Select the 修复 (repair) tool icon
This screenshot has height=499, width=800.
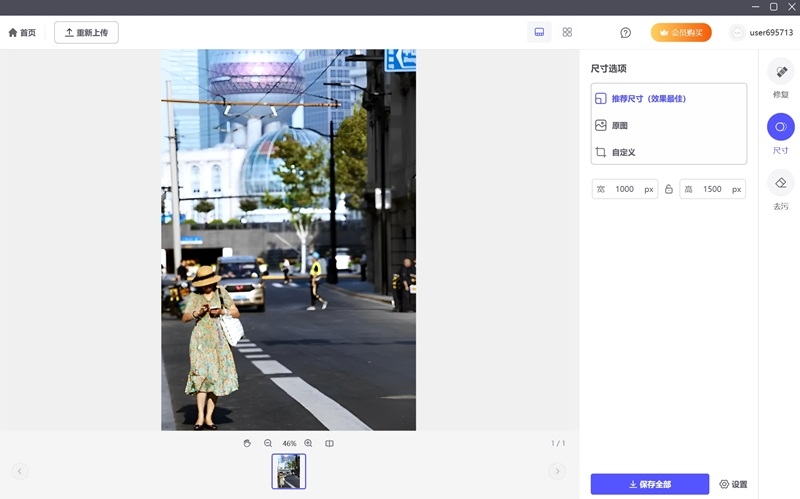click(781, 73)
